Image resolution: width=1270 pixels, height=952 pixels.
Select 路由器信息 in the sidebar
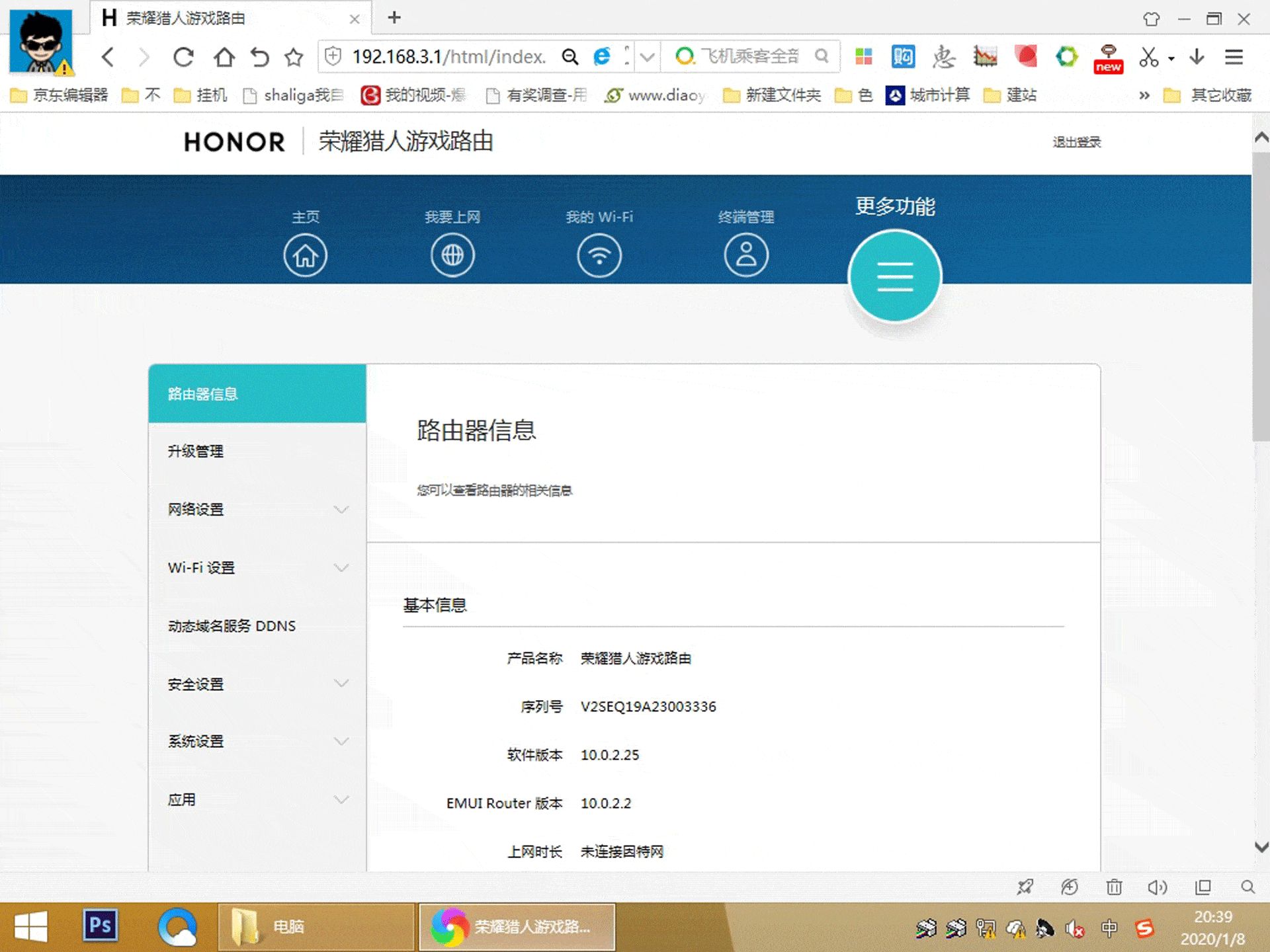257,393
